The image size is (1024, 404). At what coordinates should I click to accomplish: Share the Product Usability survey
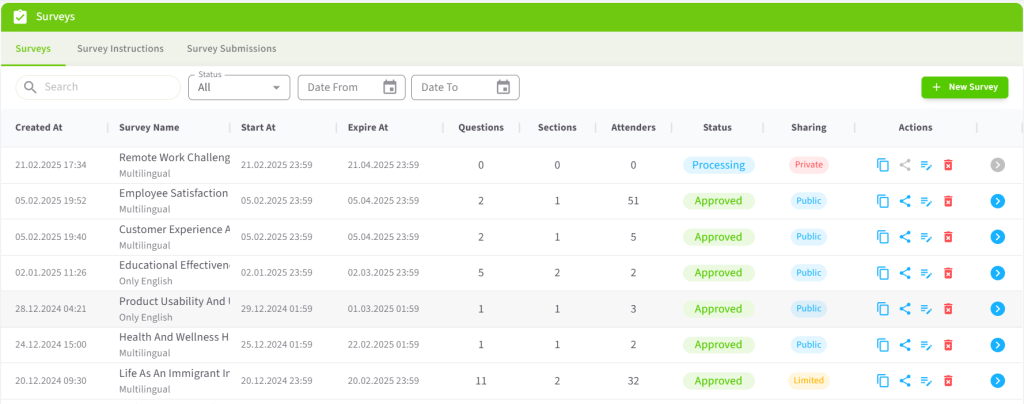tap(904, 309)
